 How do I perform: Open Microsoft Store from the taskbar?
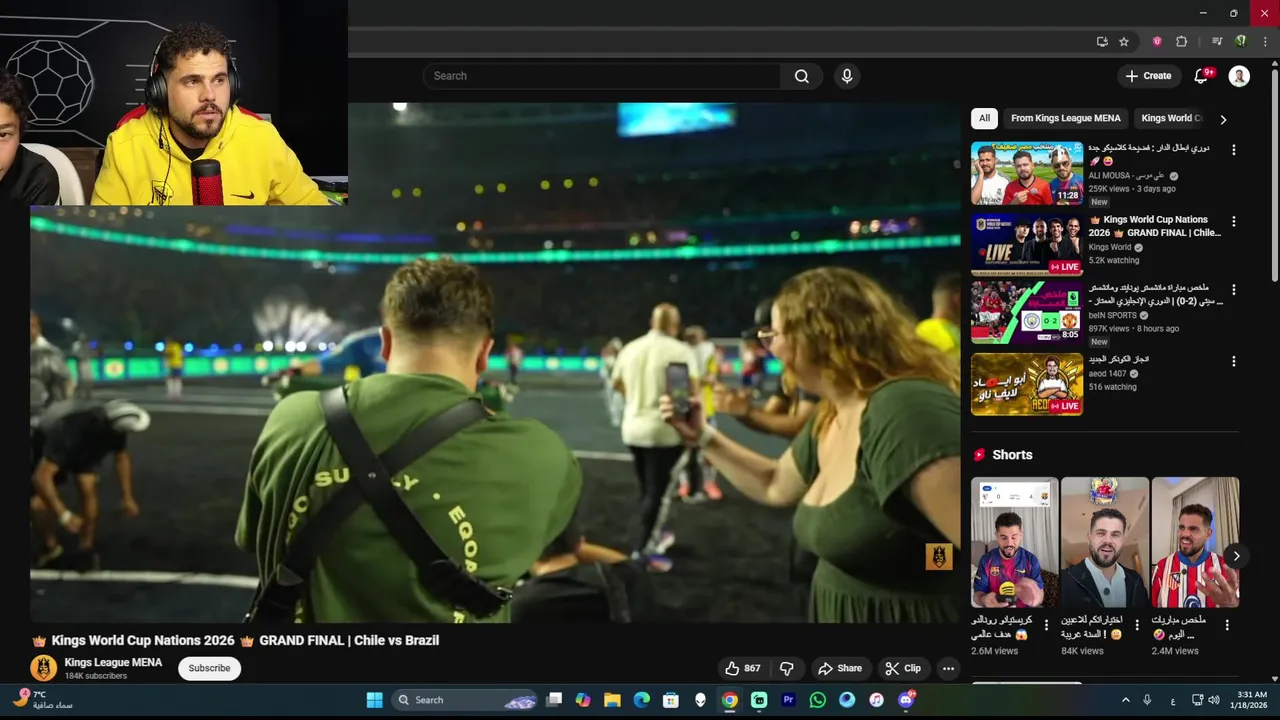click(671, 700)
